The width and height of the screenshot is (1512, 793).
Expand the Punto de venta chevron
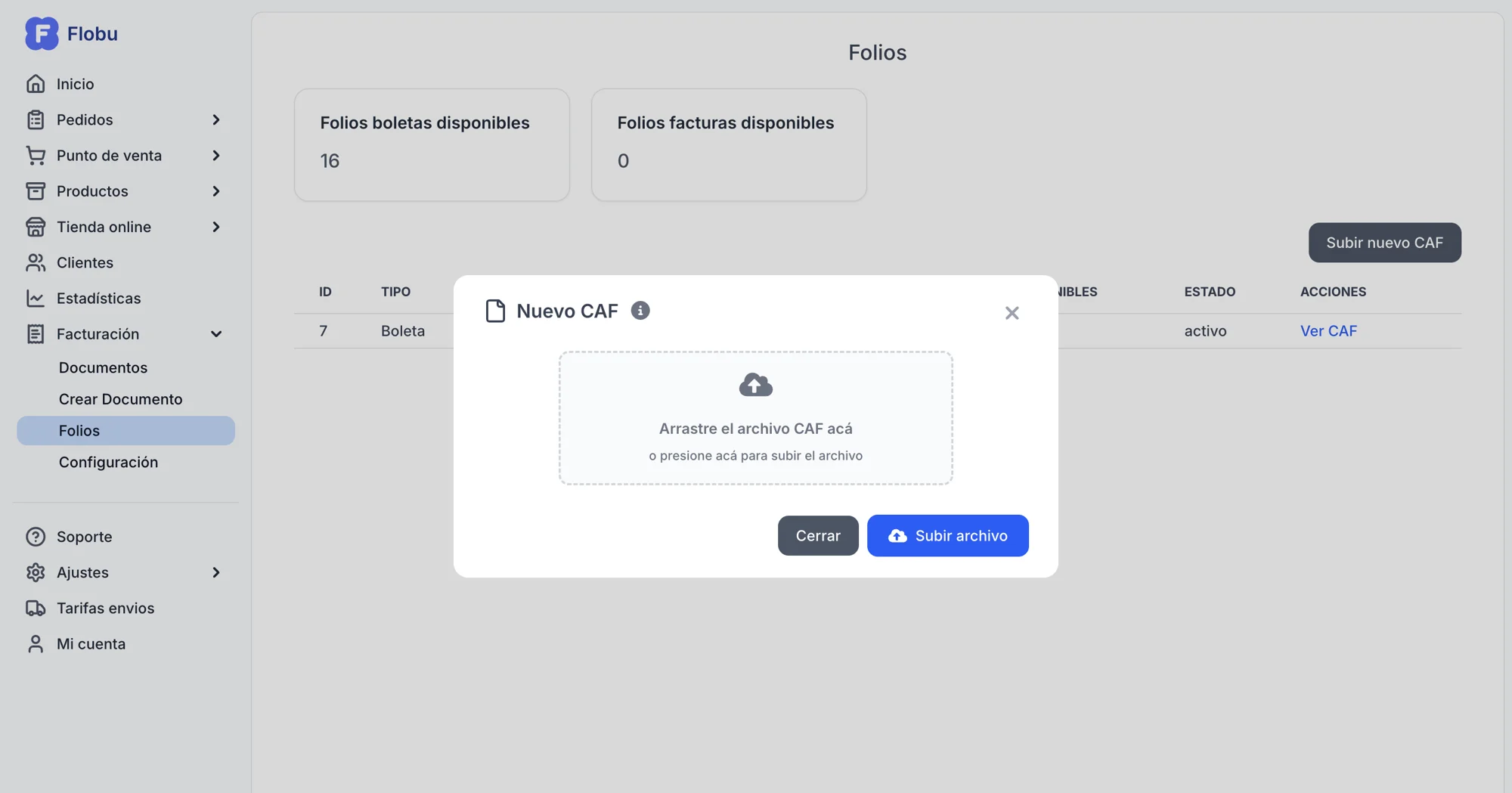coord(216,156)
